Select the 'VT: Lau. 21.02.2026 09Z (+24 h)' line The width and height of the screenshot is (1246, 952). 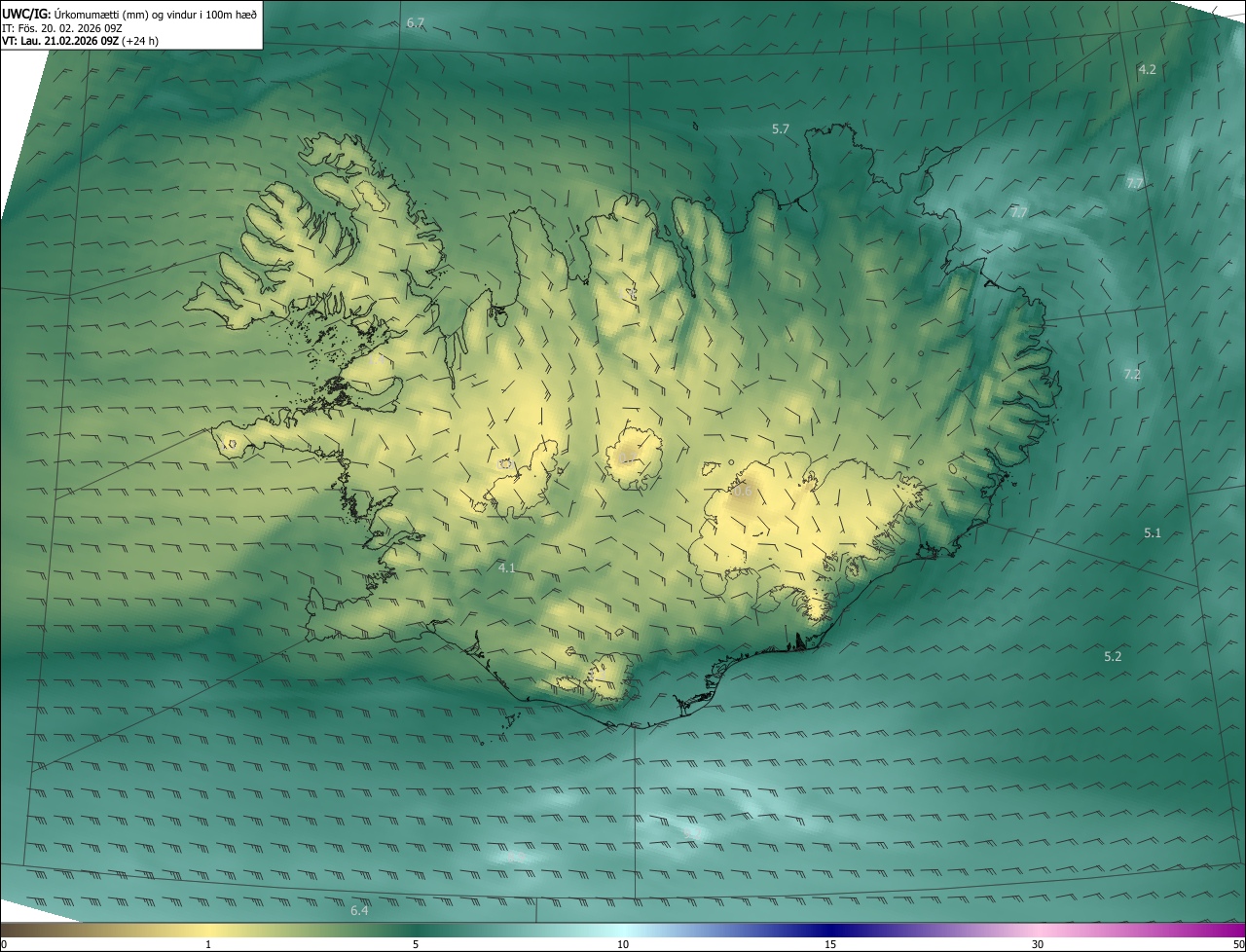point(81,41)
